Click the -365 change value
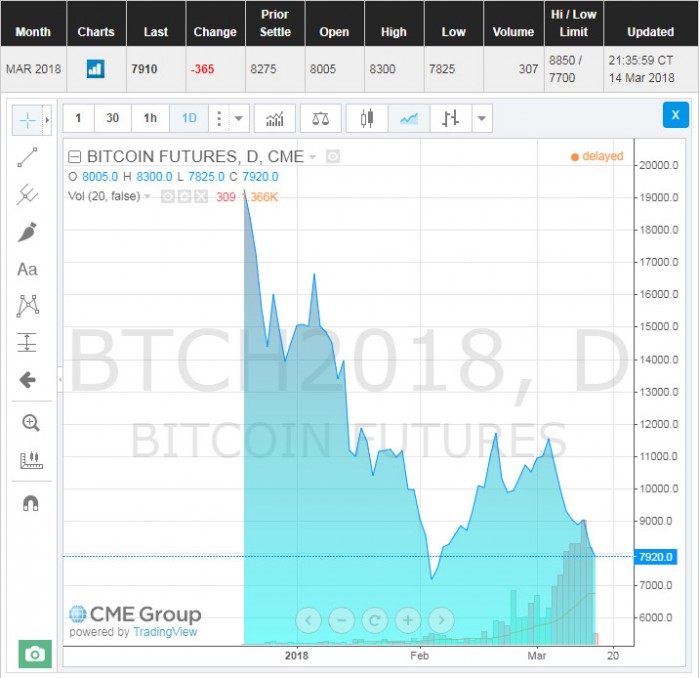 coord(203,69)
